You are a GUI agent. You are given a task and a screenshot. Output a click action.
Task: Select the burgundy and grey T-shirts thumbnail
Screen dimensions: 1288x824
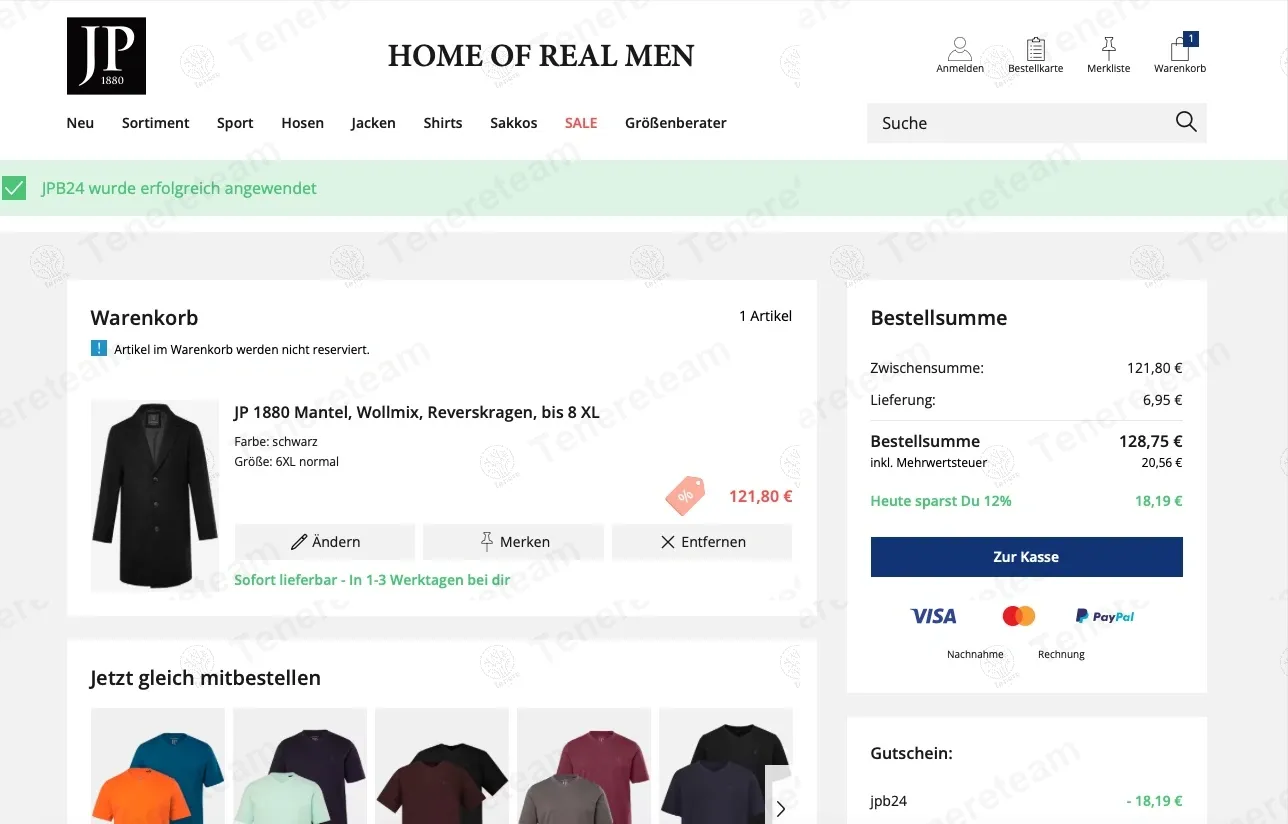click(x=584, y=766)
